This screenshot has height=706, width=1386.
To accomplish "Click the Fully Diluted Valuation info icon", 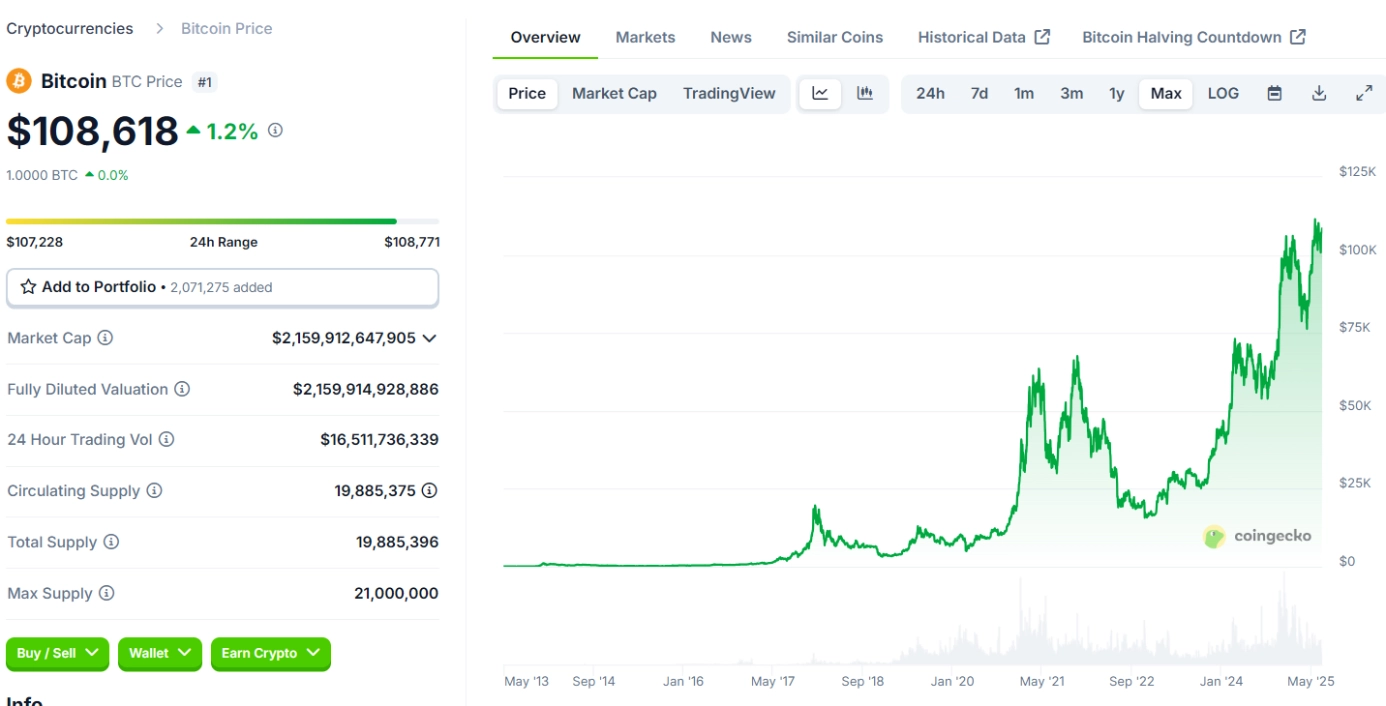I will [x=182, y=389].
